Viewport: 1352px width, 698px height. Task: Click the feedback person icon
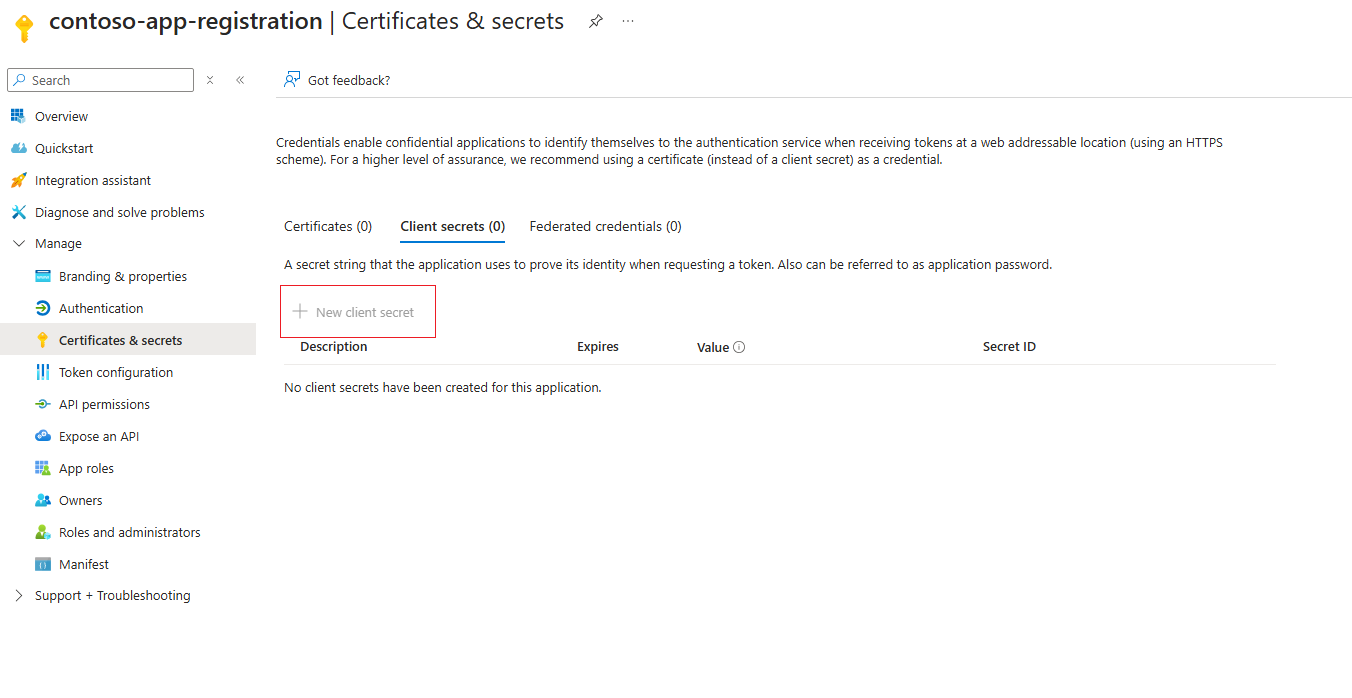(292, 79)
